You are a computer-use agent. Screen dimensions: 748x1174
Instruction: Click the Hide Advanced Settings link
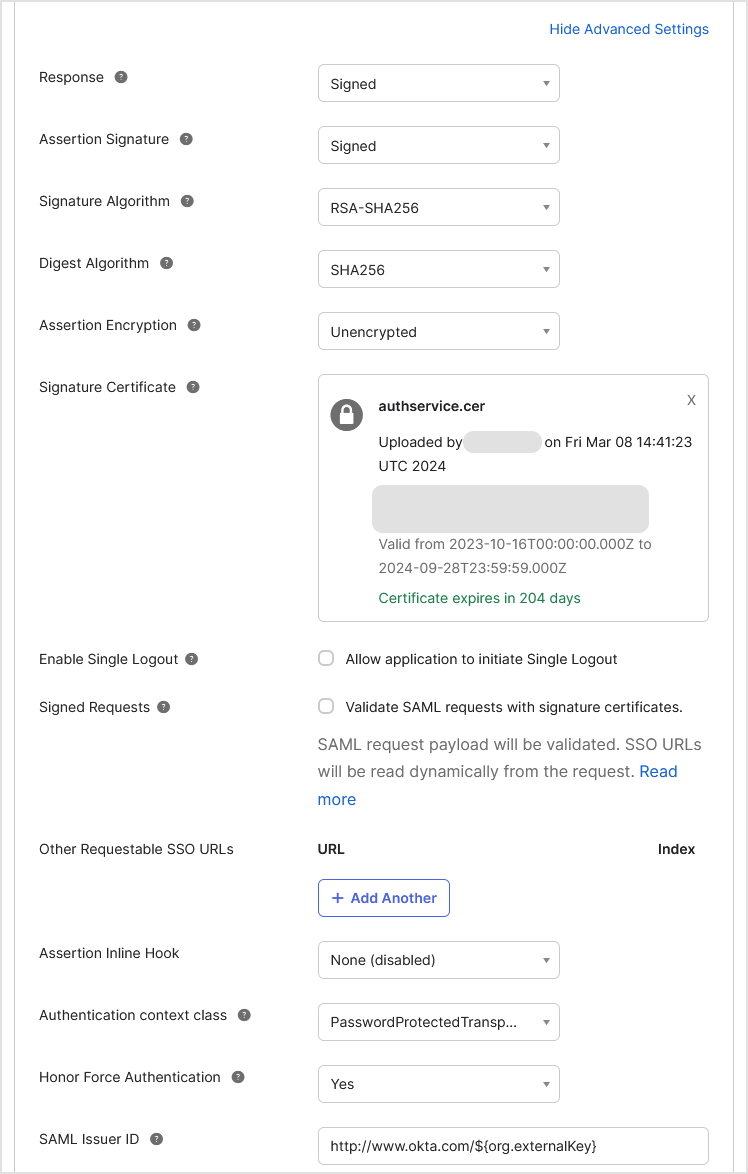(629, 29)
